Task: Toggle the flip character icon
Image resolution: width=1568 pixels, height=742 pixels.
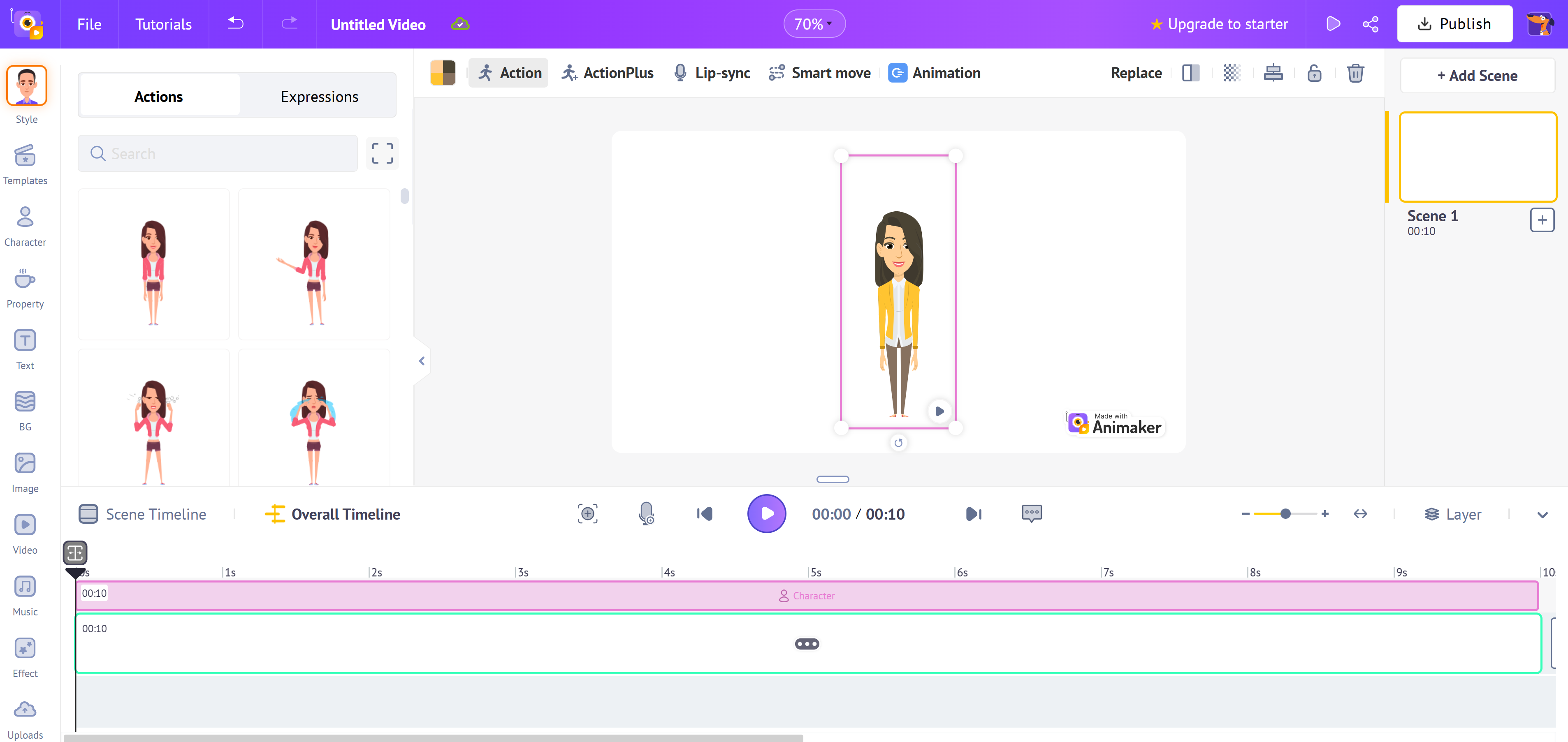Action: coord(1191,73)
